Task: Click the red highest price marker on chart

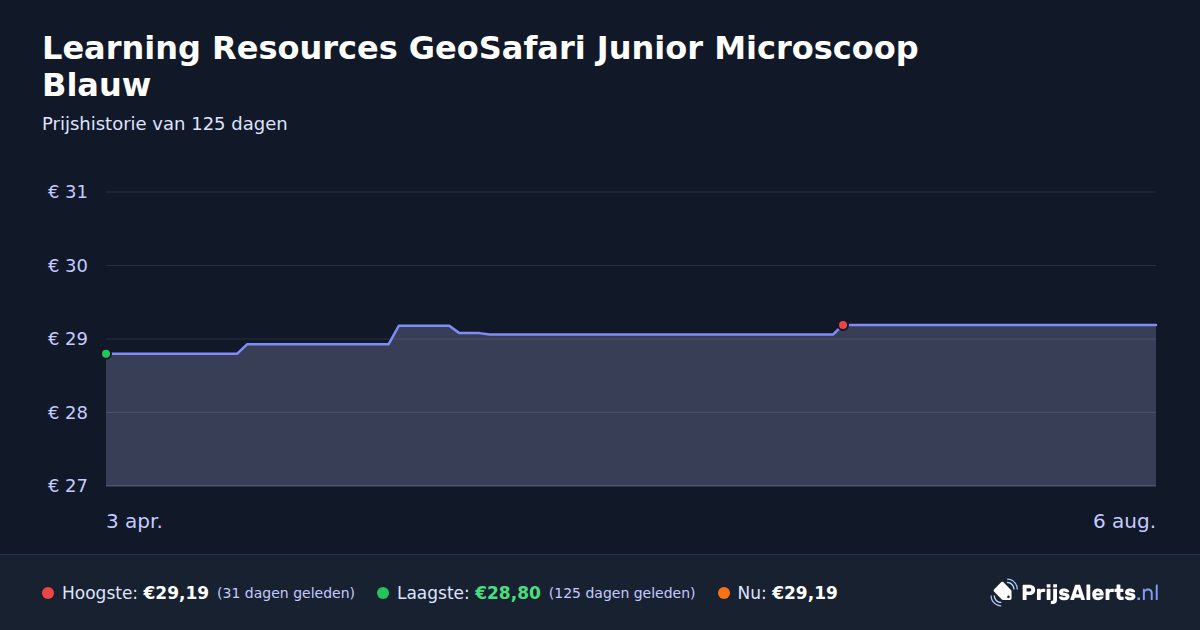Action: 843,325
